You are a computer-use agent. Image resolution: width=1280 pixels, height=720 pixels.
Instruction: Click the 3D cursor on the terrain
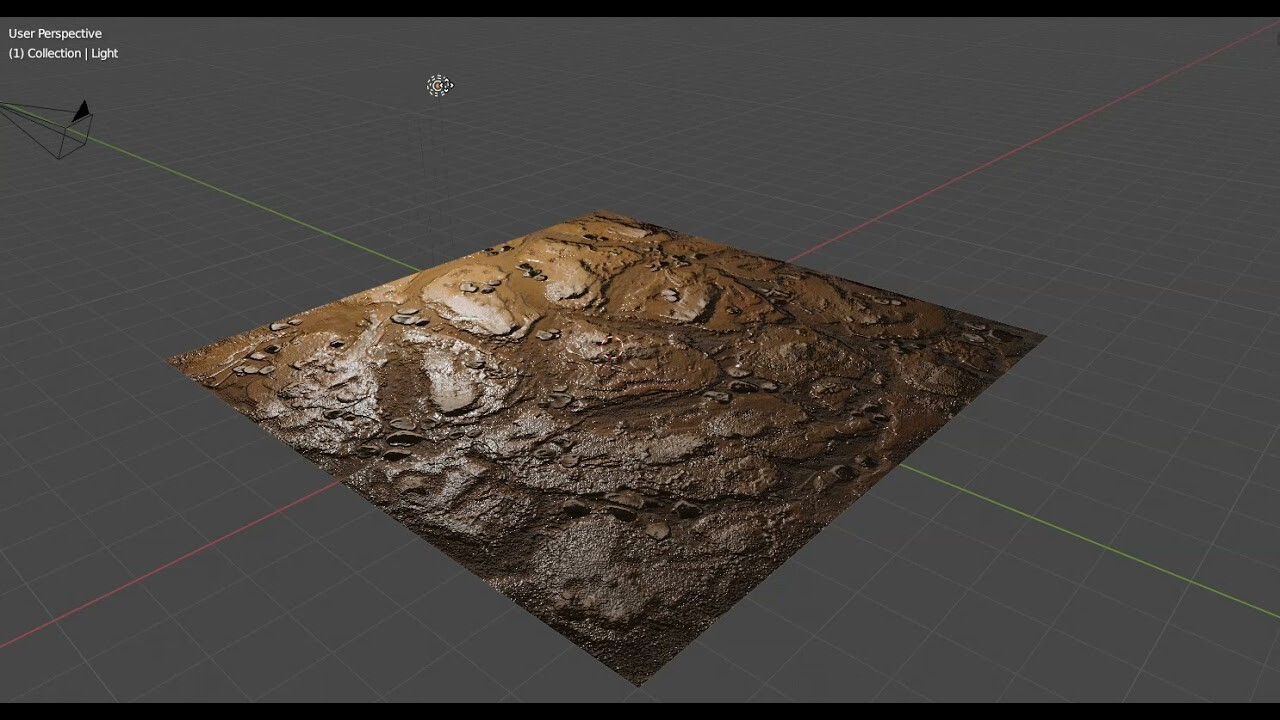pos(612,348)
